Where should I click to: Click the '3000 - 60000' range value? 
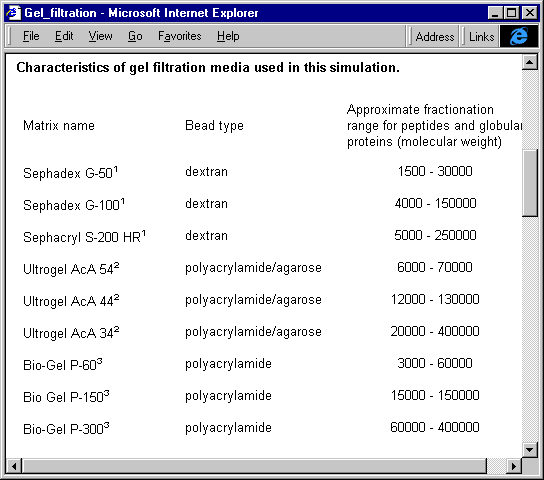[435, 363]
